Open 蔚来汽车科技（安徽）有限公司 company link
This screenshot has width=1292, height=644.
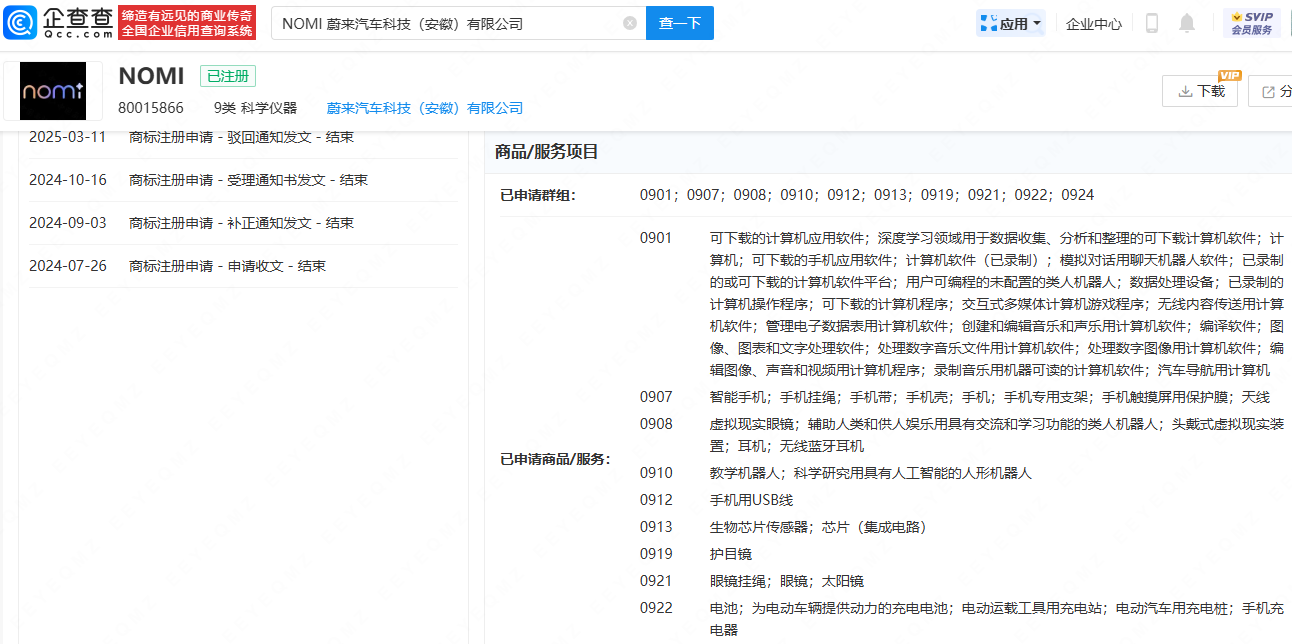pos(425,108)
